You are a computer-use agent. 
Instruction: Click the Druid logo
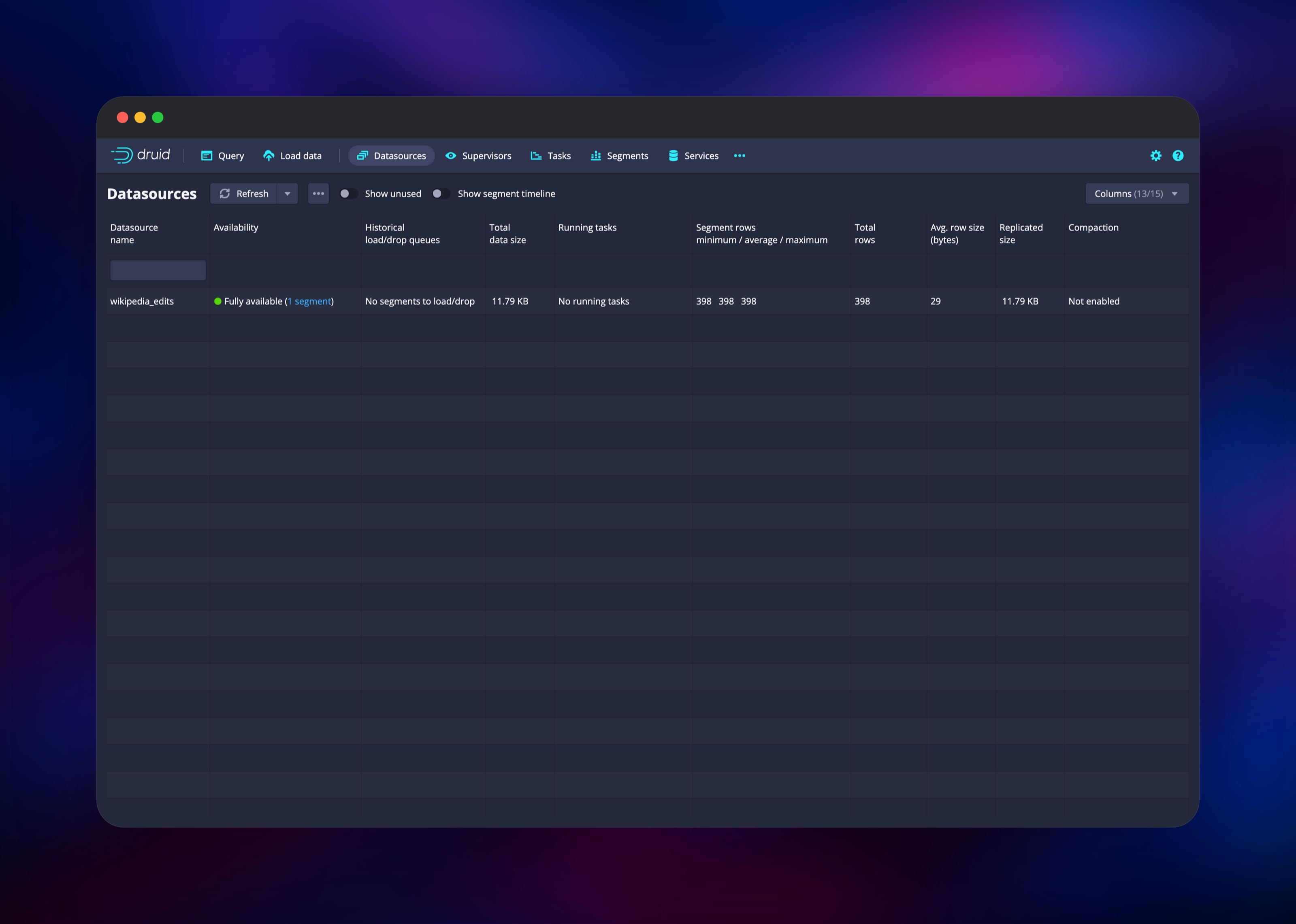[141, 155]
